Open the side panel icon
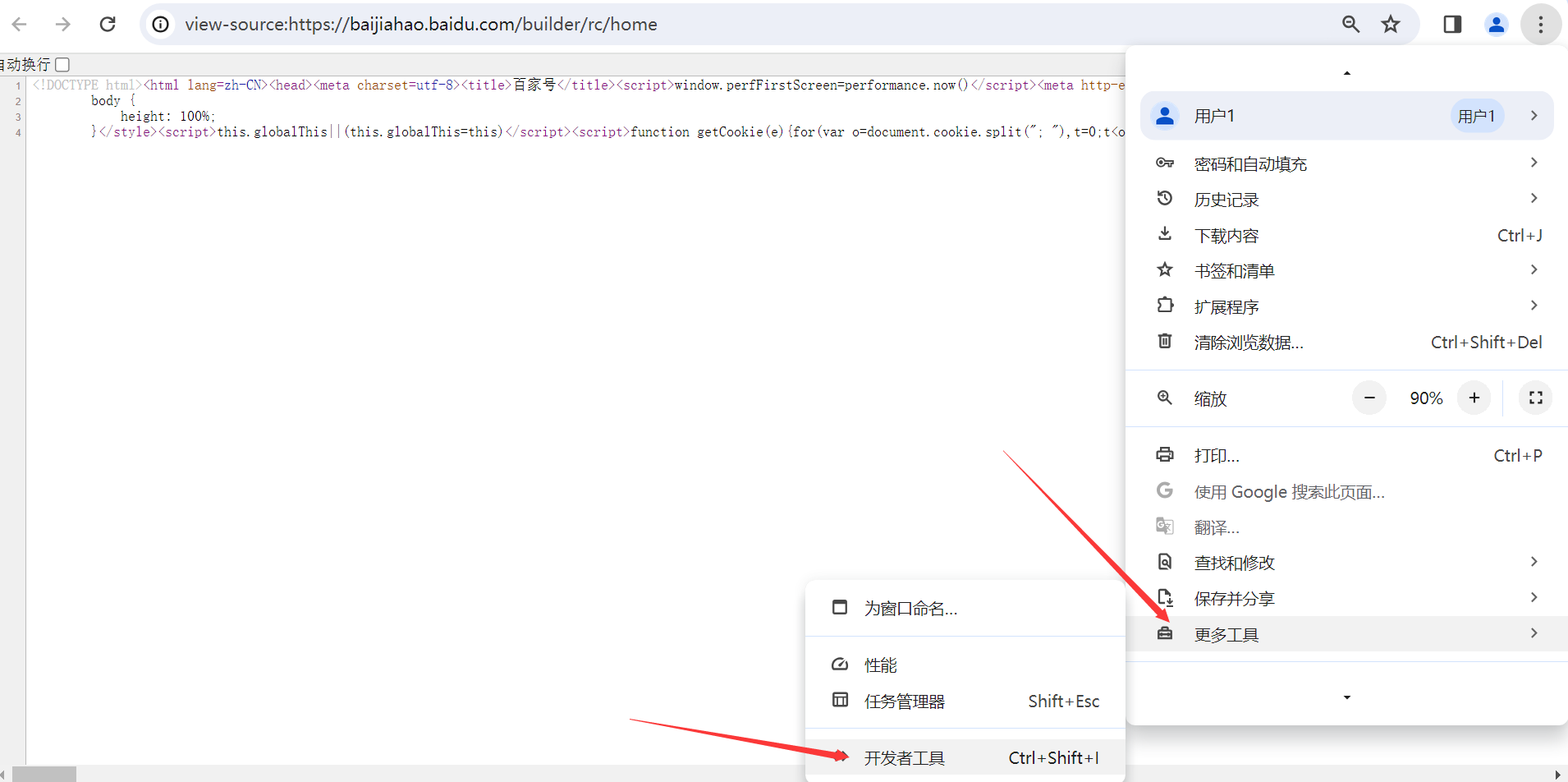Image resolution: width=1568 pixels, height=782 pixels. click(1452, 25)
